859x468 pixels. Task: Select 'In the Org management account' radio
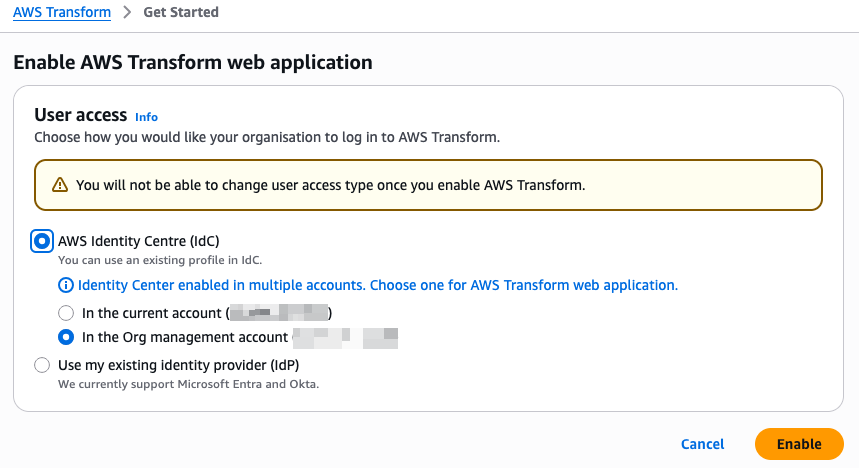click(x=66, y=337)
